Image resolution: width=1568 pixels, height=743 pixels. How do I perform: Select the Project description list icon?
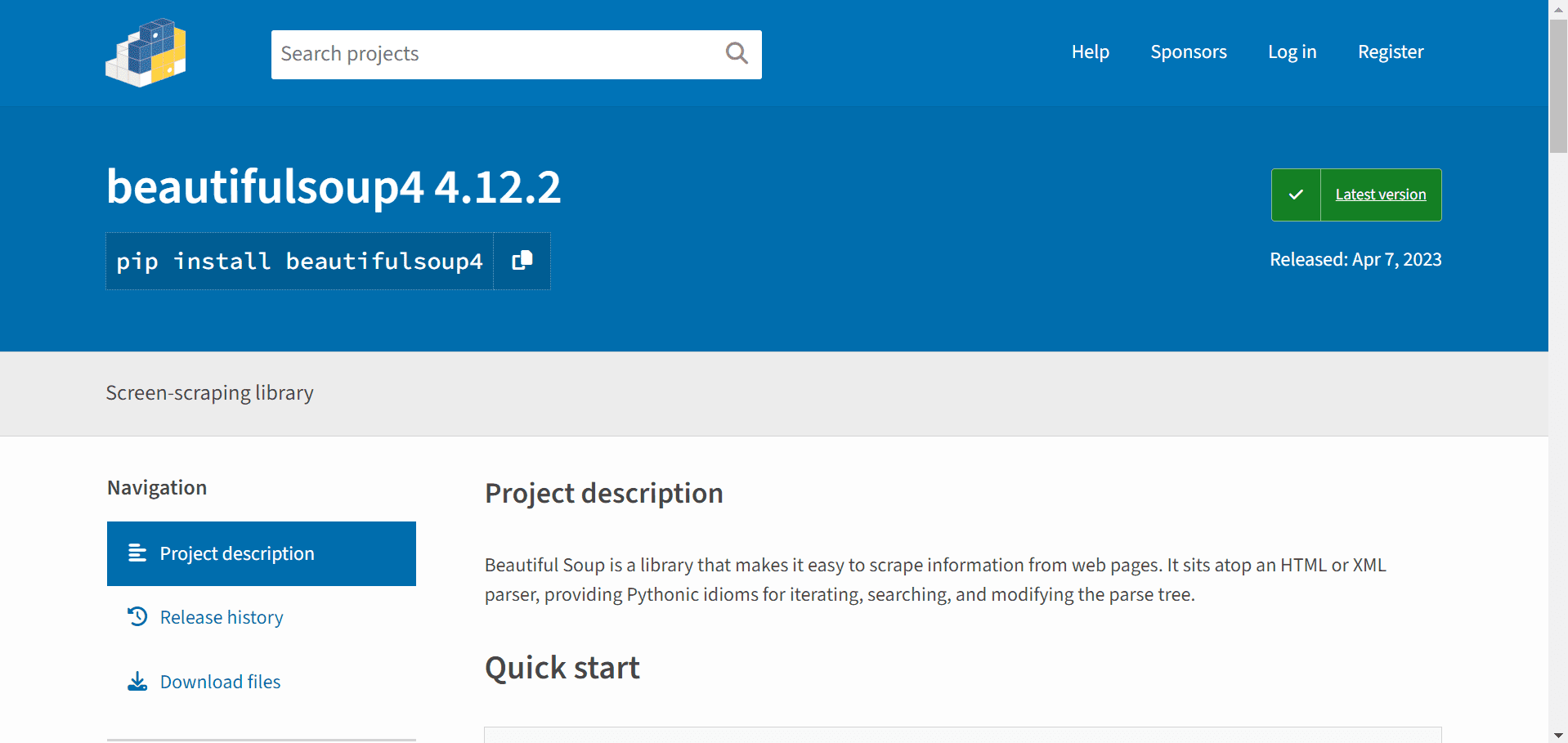pos(136,553)
